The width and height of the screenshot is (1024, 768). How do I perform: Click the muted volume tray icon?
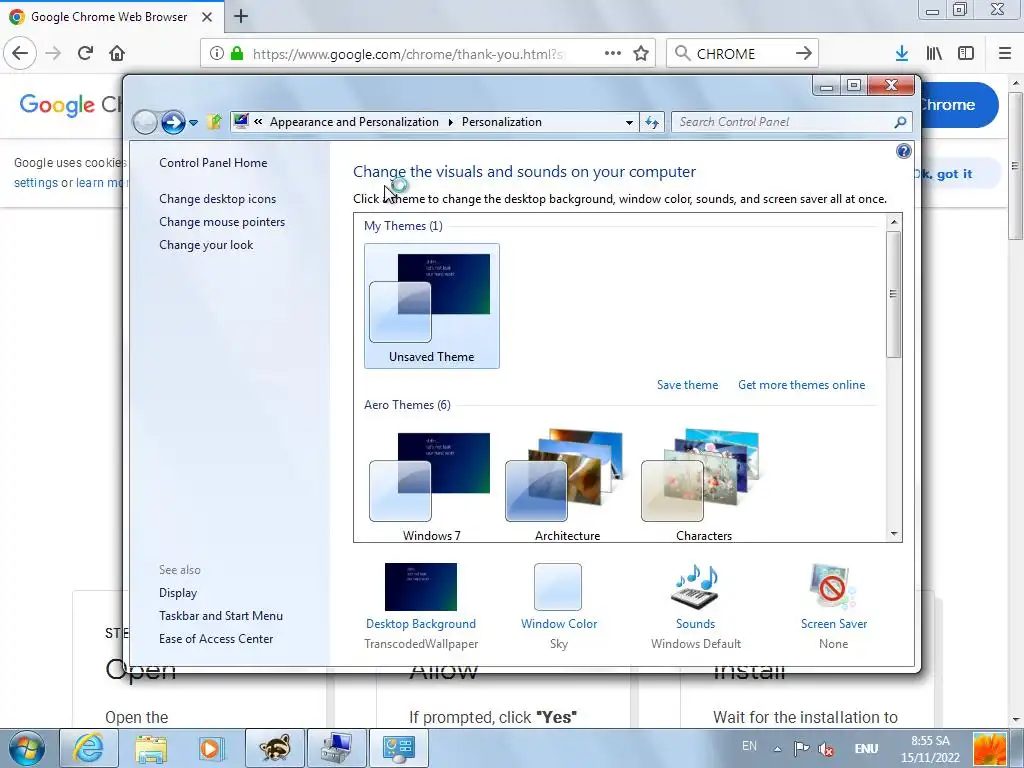pyautogui.click(x=826, y=749)
